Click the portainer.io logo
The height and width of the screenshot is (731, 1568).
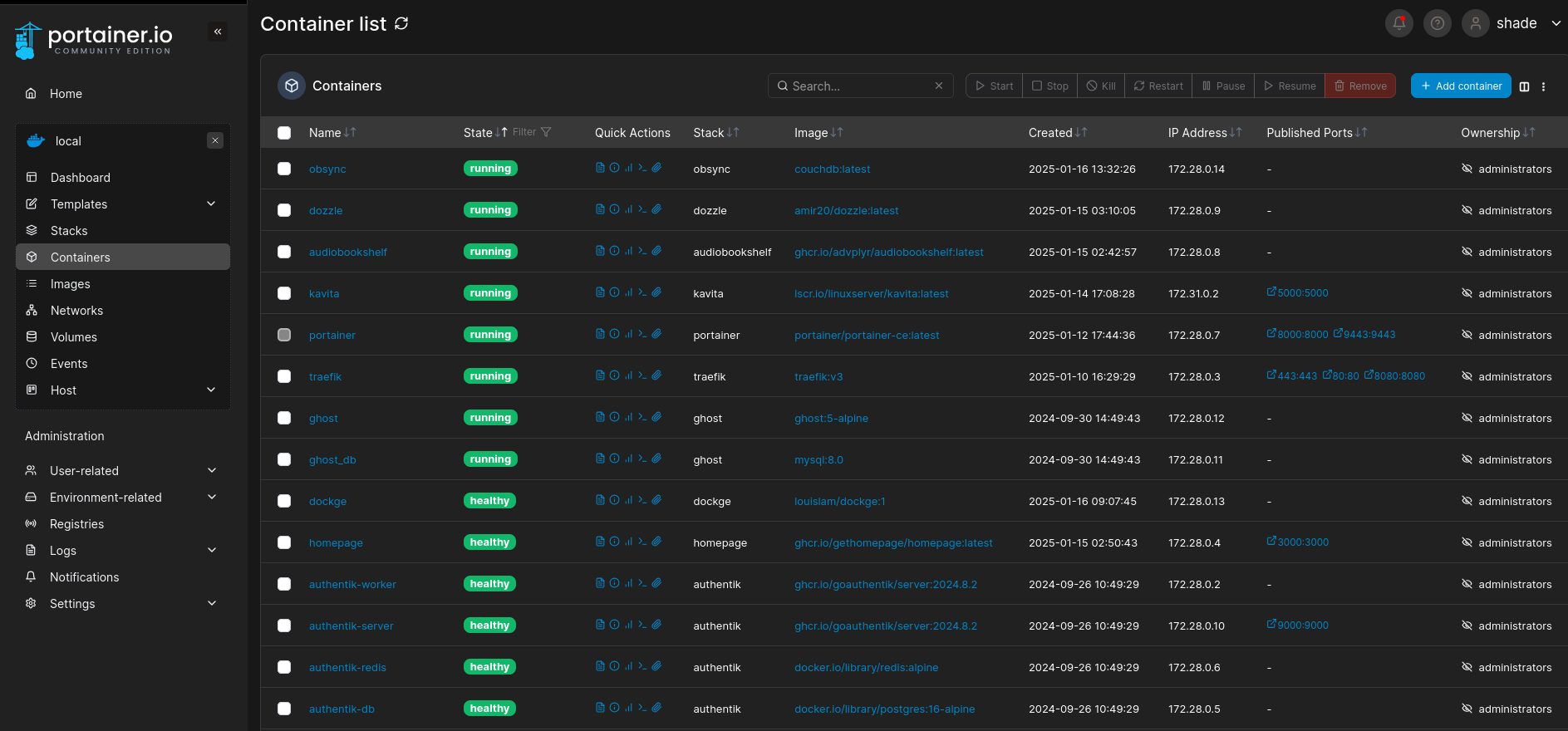pos(94,40)
